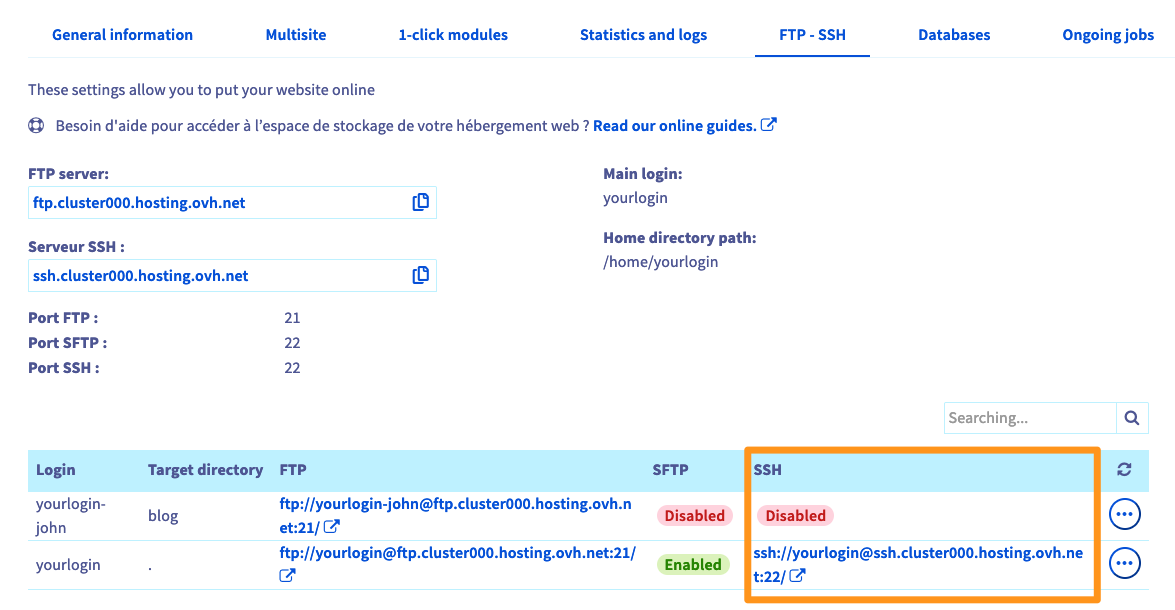Open yourlogin FTP external link icon

[x=287, y=576]
